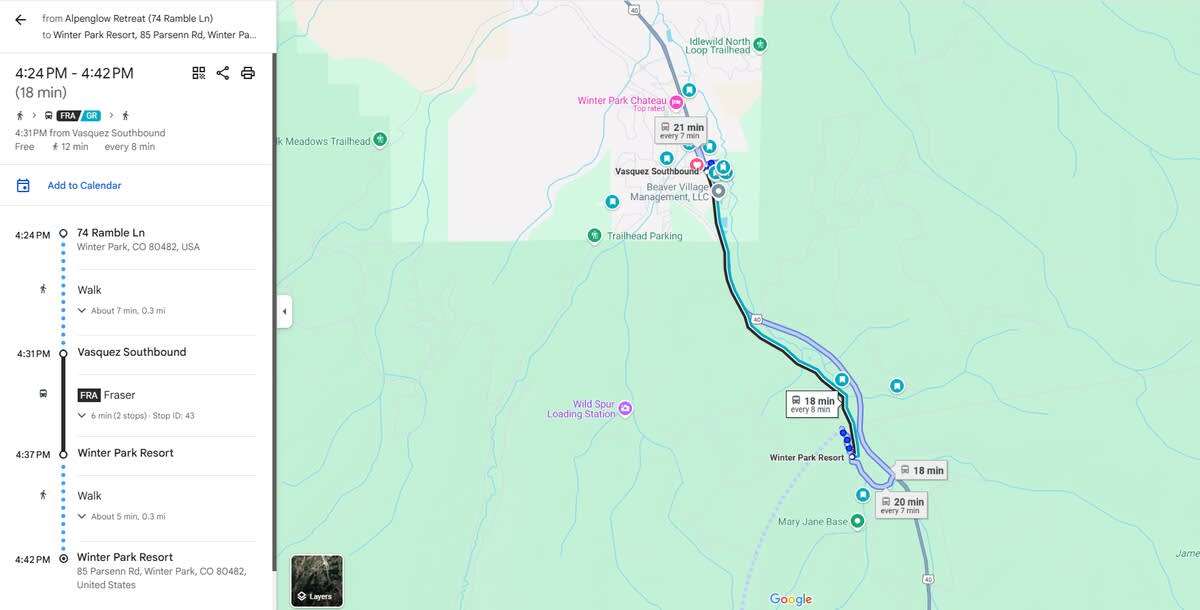Screen dimensions: 1200x610
Task: Share this transit route via share icon
Action: 223,73
